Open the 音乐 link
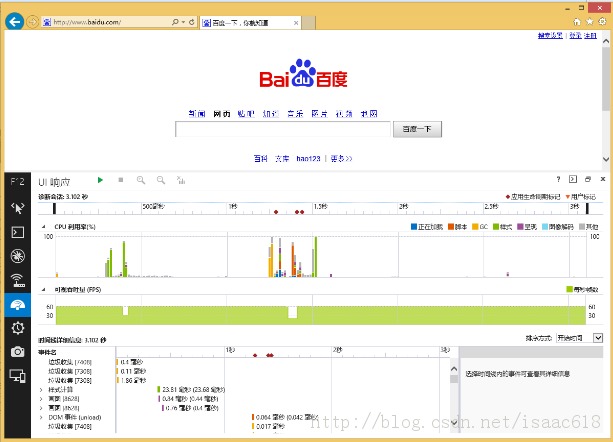 [x=295, y=114]
